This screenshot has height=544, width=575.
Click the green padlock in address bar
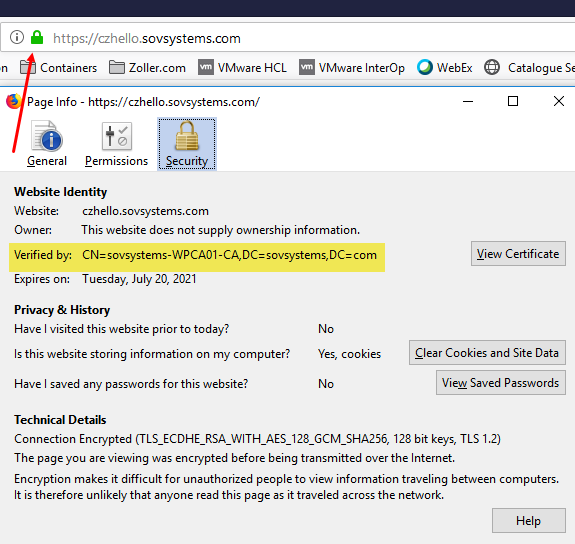pos(37,37)
